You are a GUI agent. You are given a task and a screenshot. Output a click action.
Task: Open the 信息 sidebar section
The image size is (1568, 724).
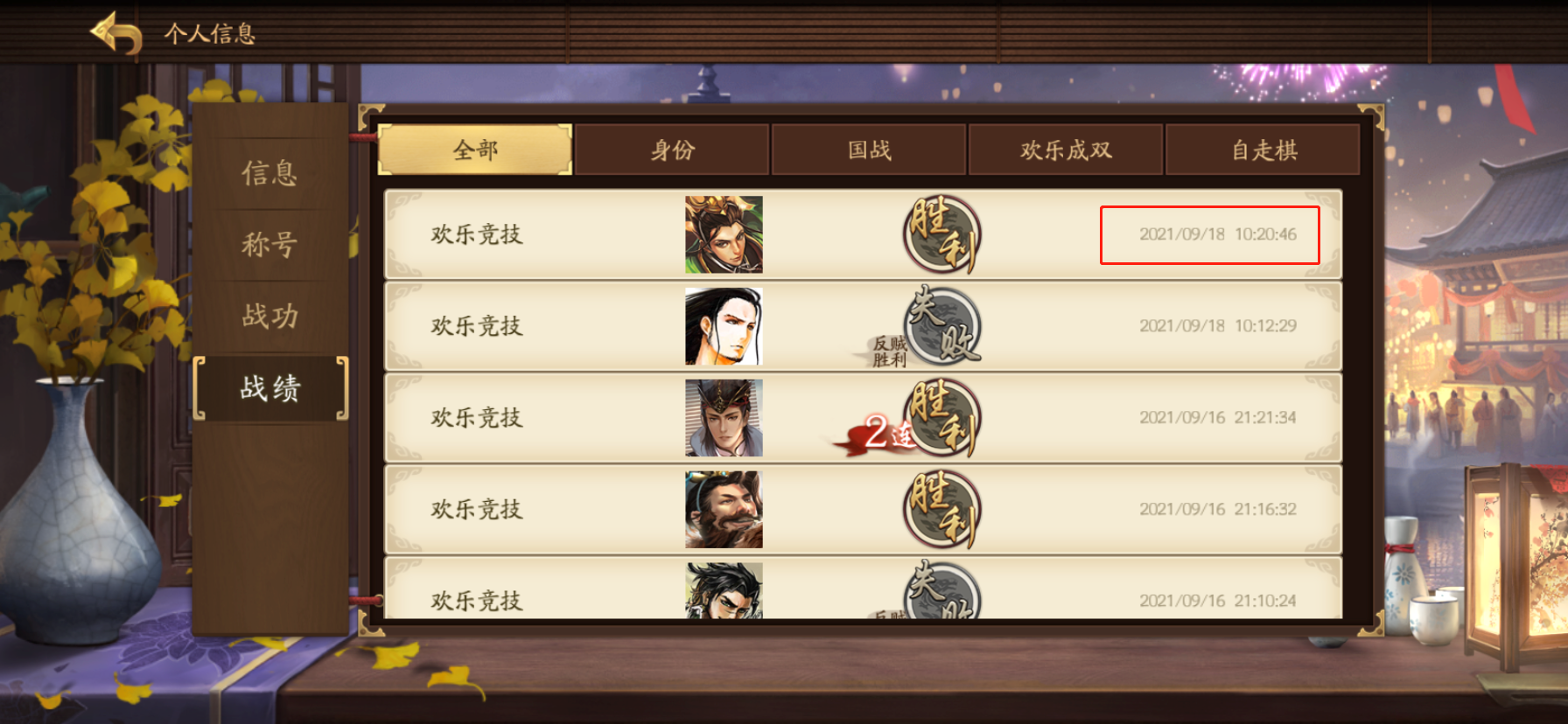tap(270, 173)
